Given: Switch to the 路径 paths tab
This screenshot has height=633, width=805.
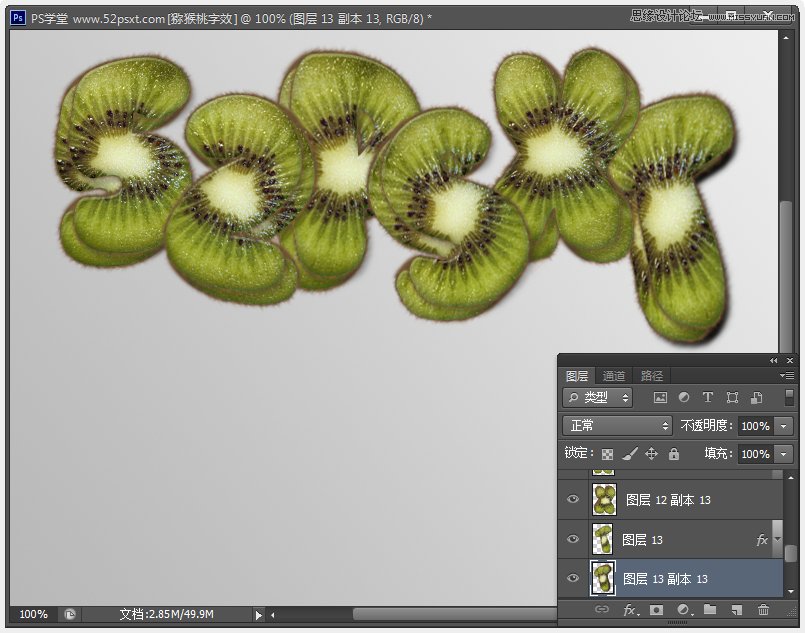Looking at the screenshot, I should tap(651, 375).
